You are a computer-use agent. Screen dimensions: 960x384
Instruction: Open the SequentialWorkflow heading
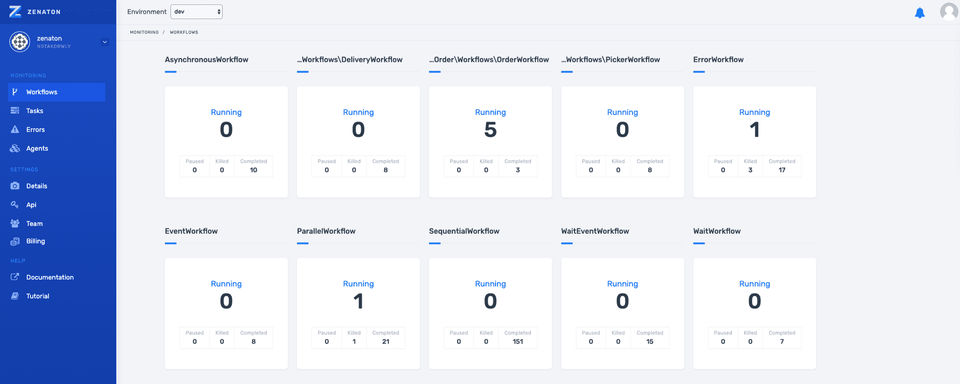click(x=464, y=232)
